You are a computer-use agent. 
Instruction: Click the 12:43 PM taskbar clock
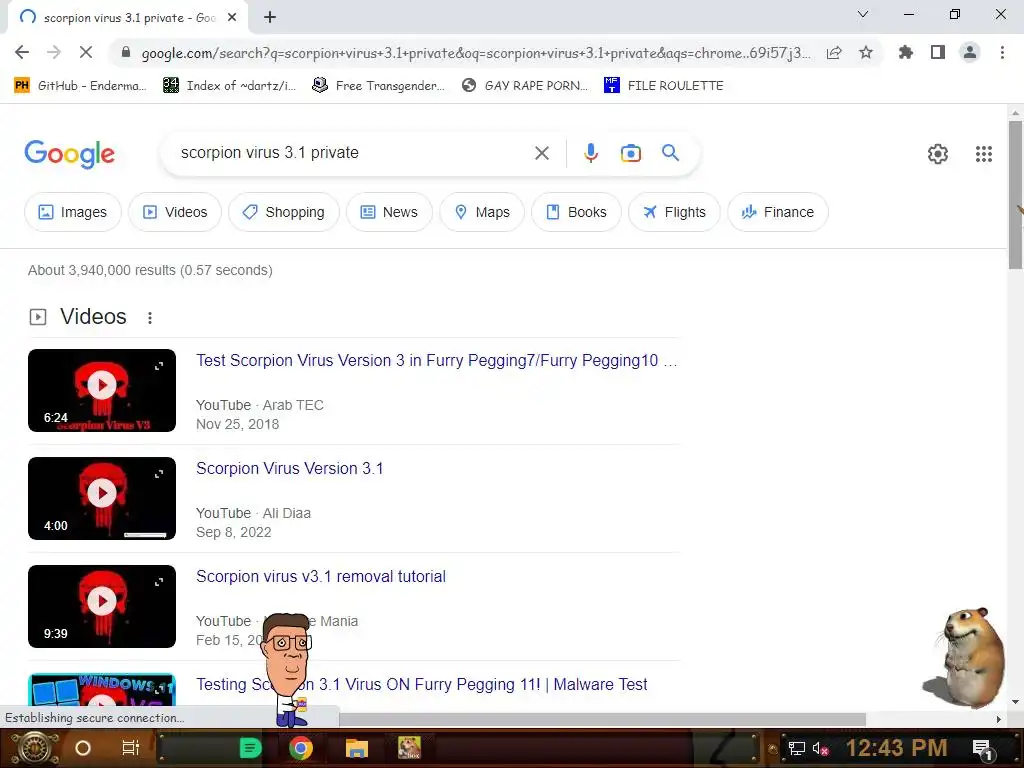[x=897, y=748]
